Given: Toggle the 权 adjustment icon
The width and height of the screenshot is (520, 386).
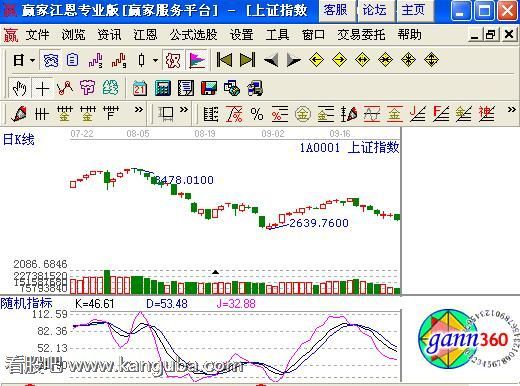Looking at the screenshot, I should (173, 61).
